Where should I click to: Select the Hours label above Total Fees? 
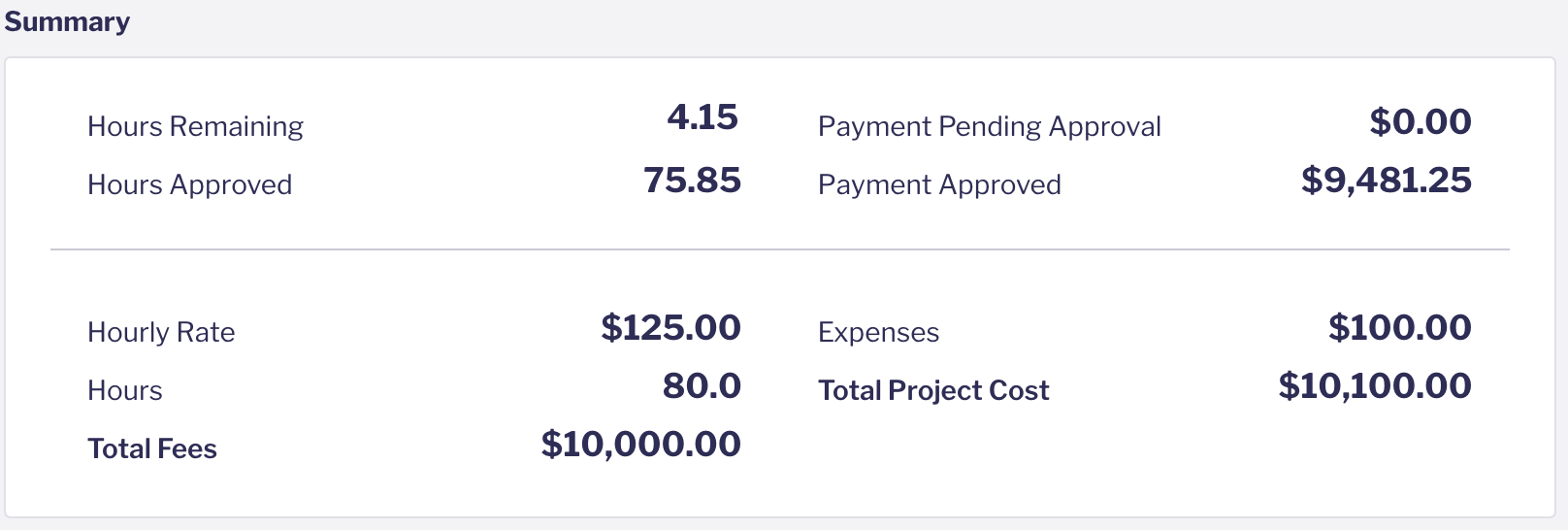125,390
